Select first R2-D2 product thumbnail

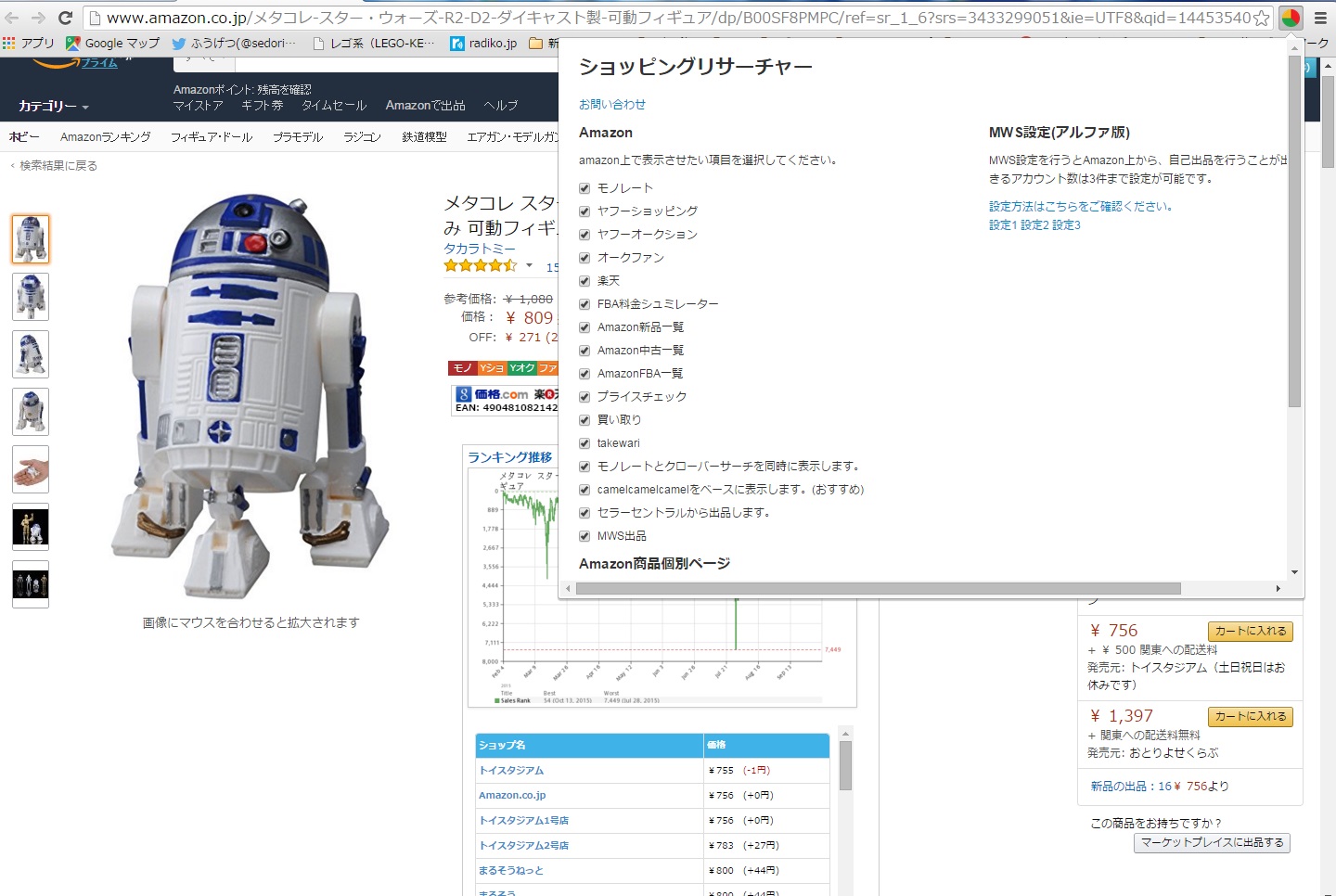coord(31,239)
